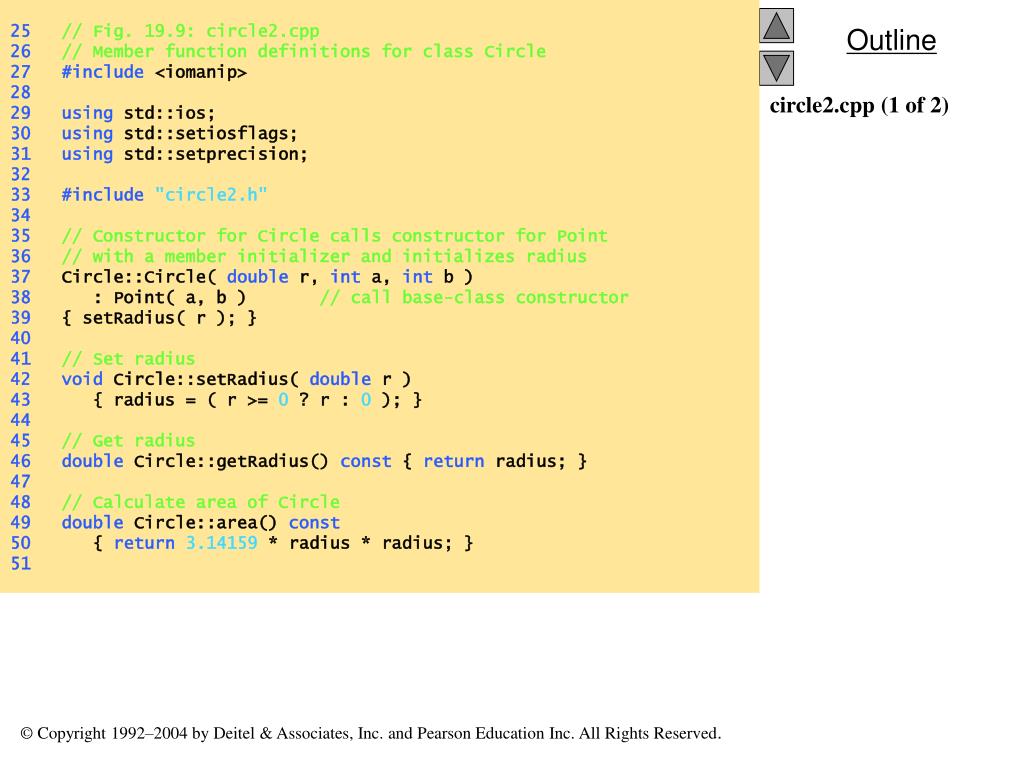Select the double Circle::area() const line
The width and height of the screenshot is (1024, 768).
point(200,522)
